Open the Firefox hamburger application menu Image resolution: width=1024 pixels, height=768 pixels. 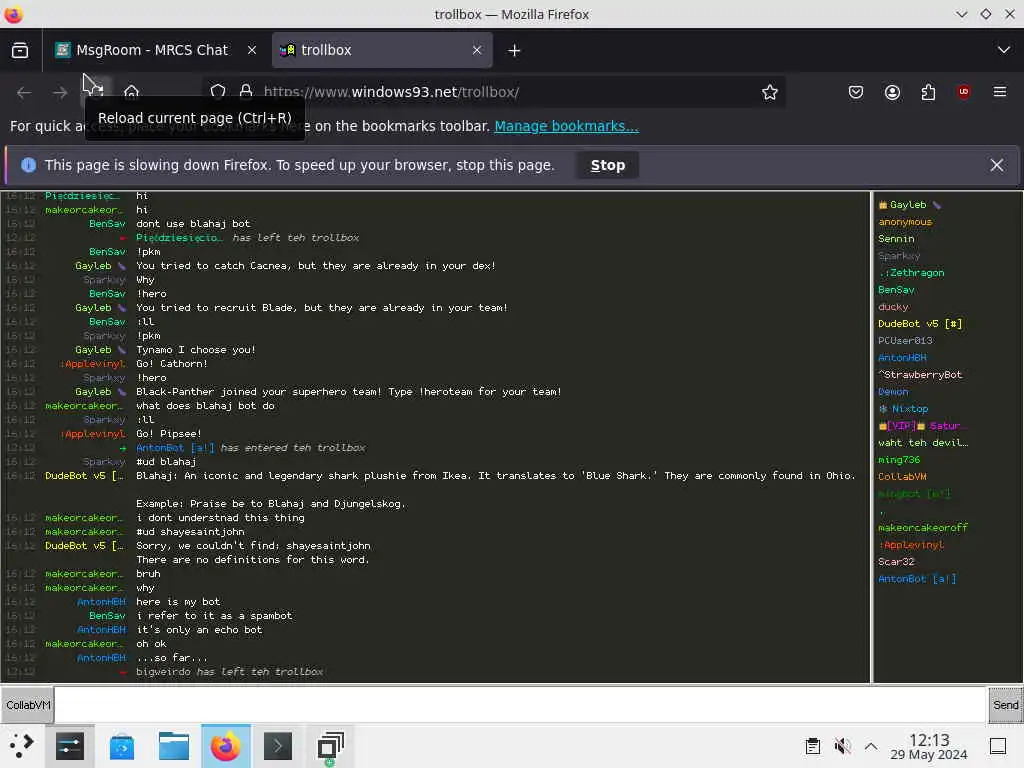(x=1000, y=92)
